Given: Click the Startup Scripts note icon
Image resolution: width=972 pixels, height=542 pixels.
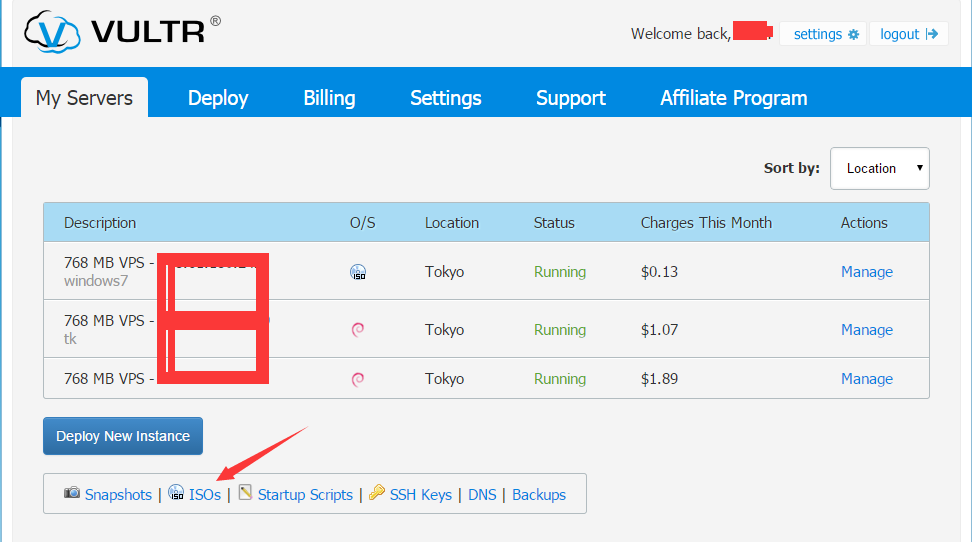Looking at the screenshot, I should point(245,493).
